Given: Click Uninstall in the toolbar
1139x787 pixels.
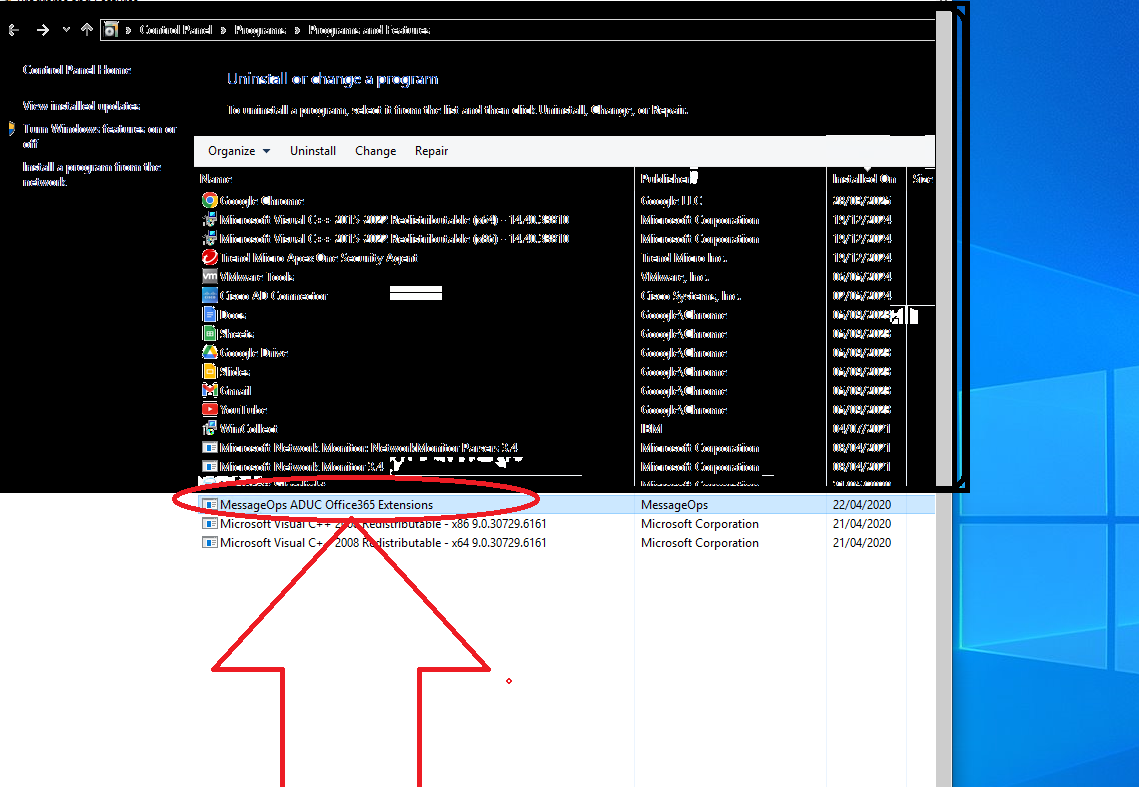Looking at the screenshot, I should click(313, 151).
